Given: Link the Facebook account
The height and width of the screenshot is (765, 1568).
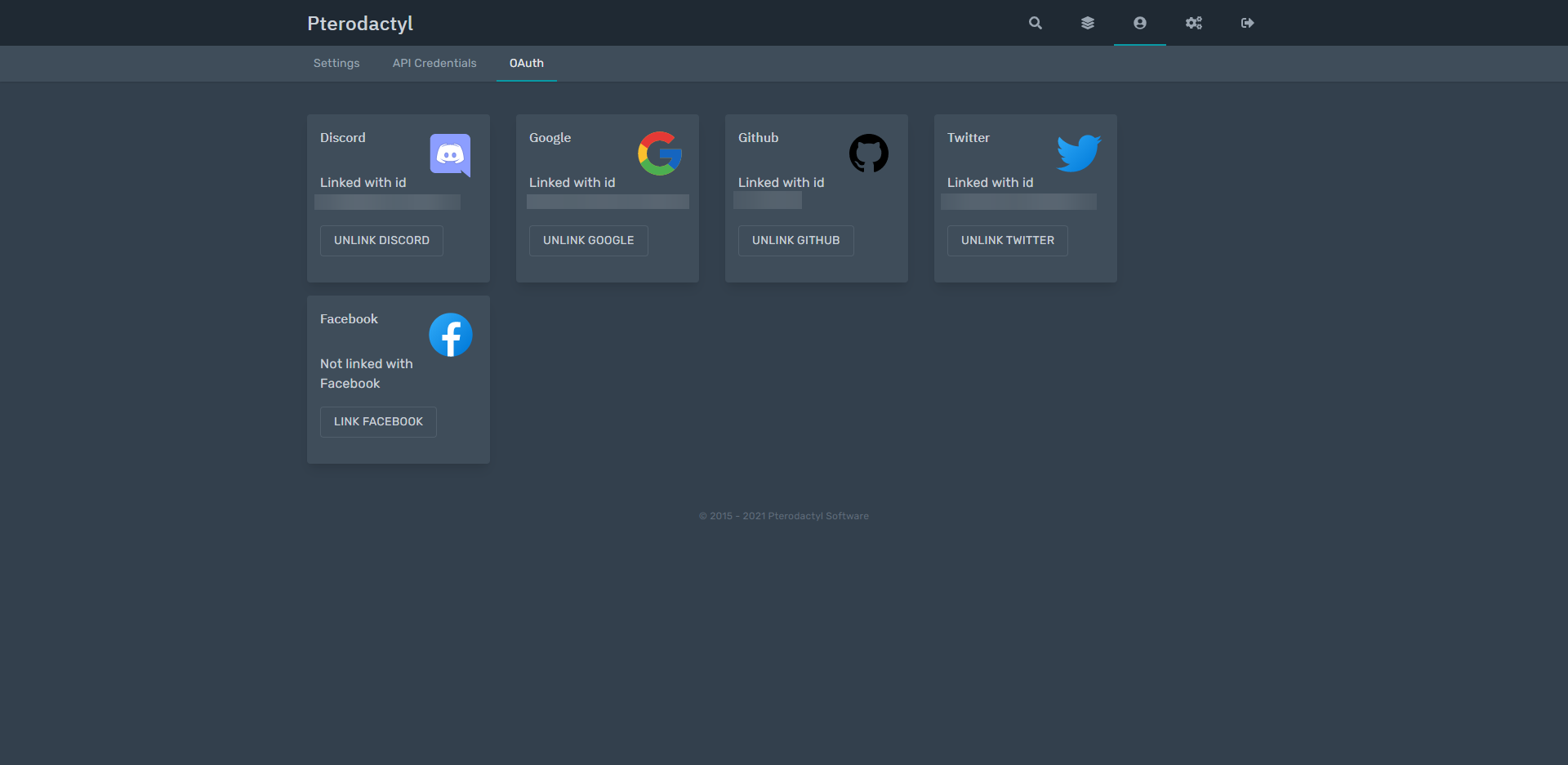Looking at the screenshot, I should [378, 422].
